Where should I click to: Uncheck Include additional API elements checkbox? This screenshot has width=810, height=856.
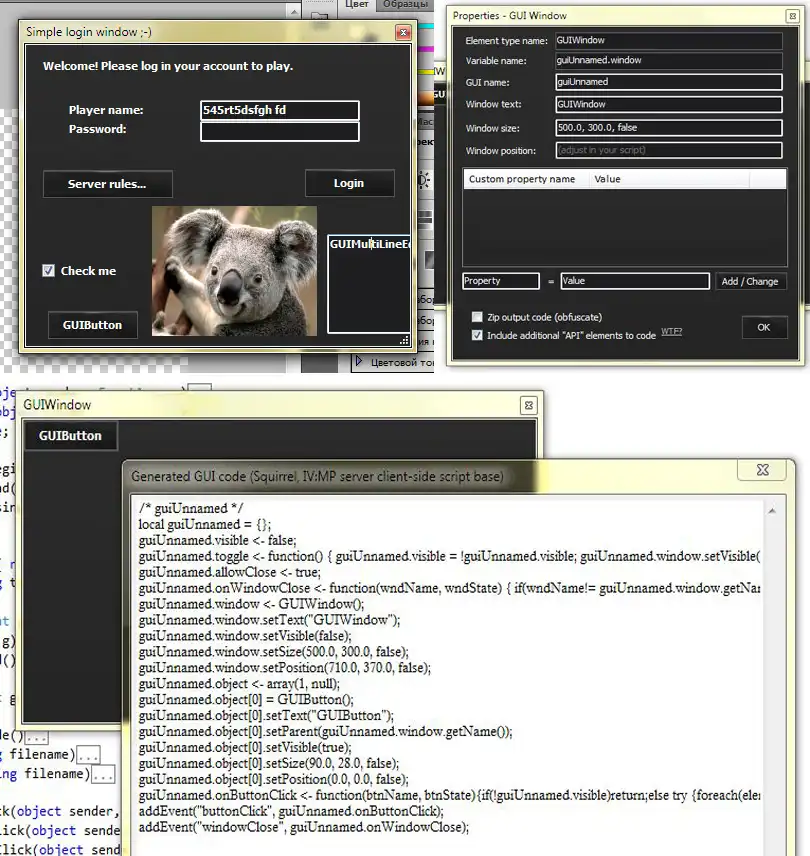coord(477,335)
